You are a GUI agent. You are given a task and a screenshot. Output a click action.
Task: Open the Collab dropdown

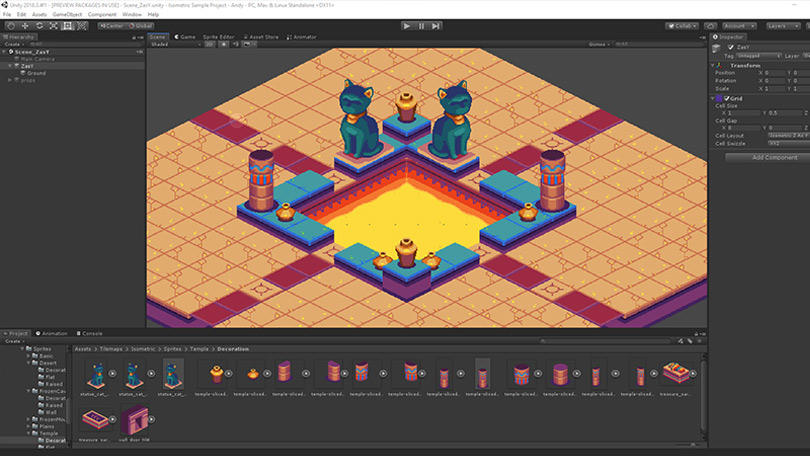pyautogui.click(x=682, y=26)
